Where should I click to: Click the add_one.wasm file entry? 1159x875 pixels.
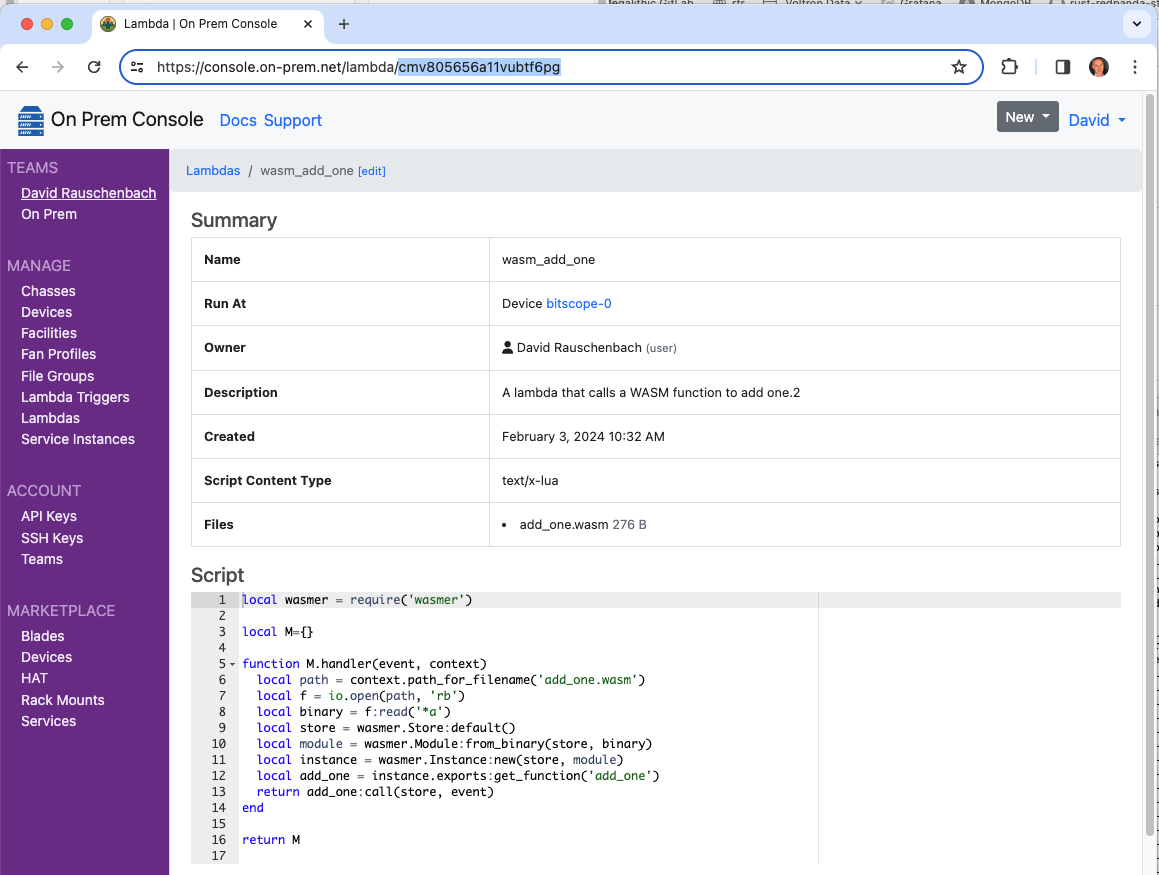pos(563,525)
